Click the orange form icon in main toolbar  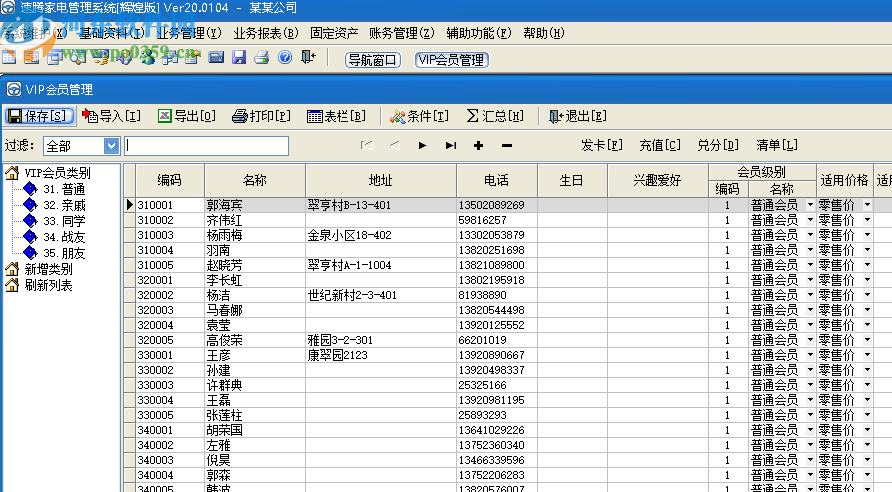pyautogui.click(x=32, y=57)
